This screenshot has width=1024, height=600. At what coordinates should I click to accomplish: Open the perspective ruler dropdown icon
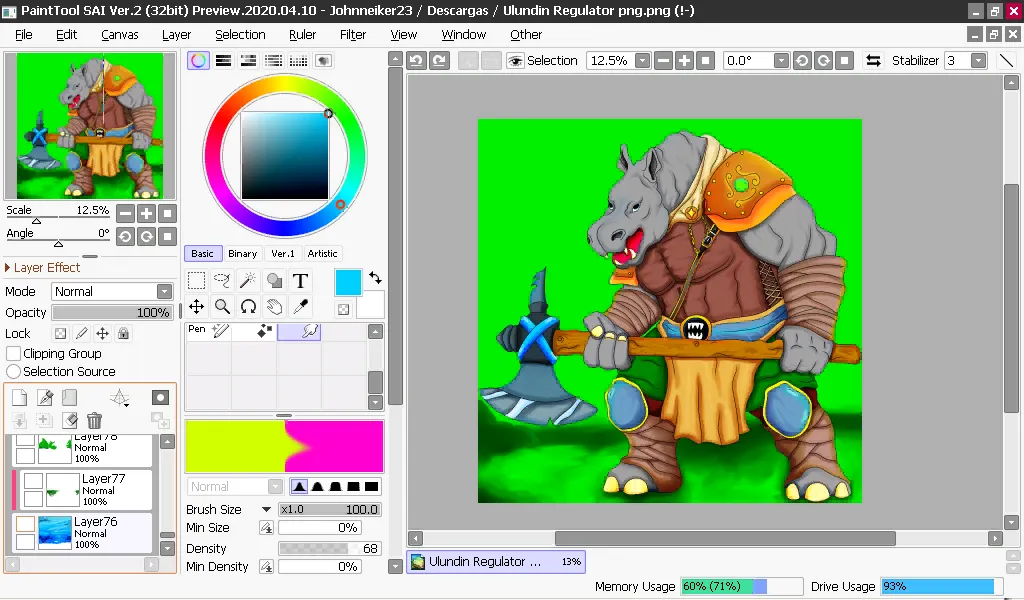pyautogui.click(x=120, y=397)
